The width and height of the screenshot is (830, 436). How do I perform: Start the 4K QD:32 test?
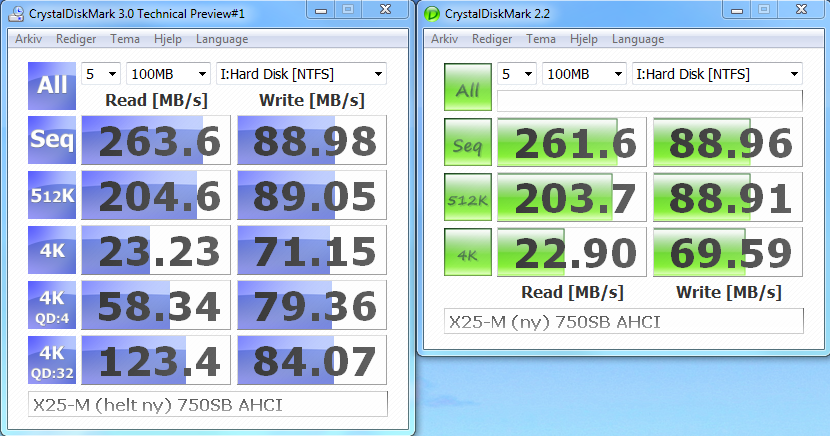(52, 360)
